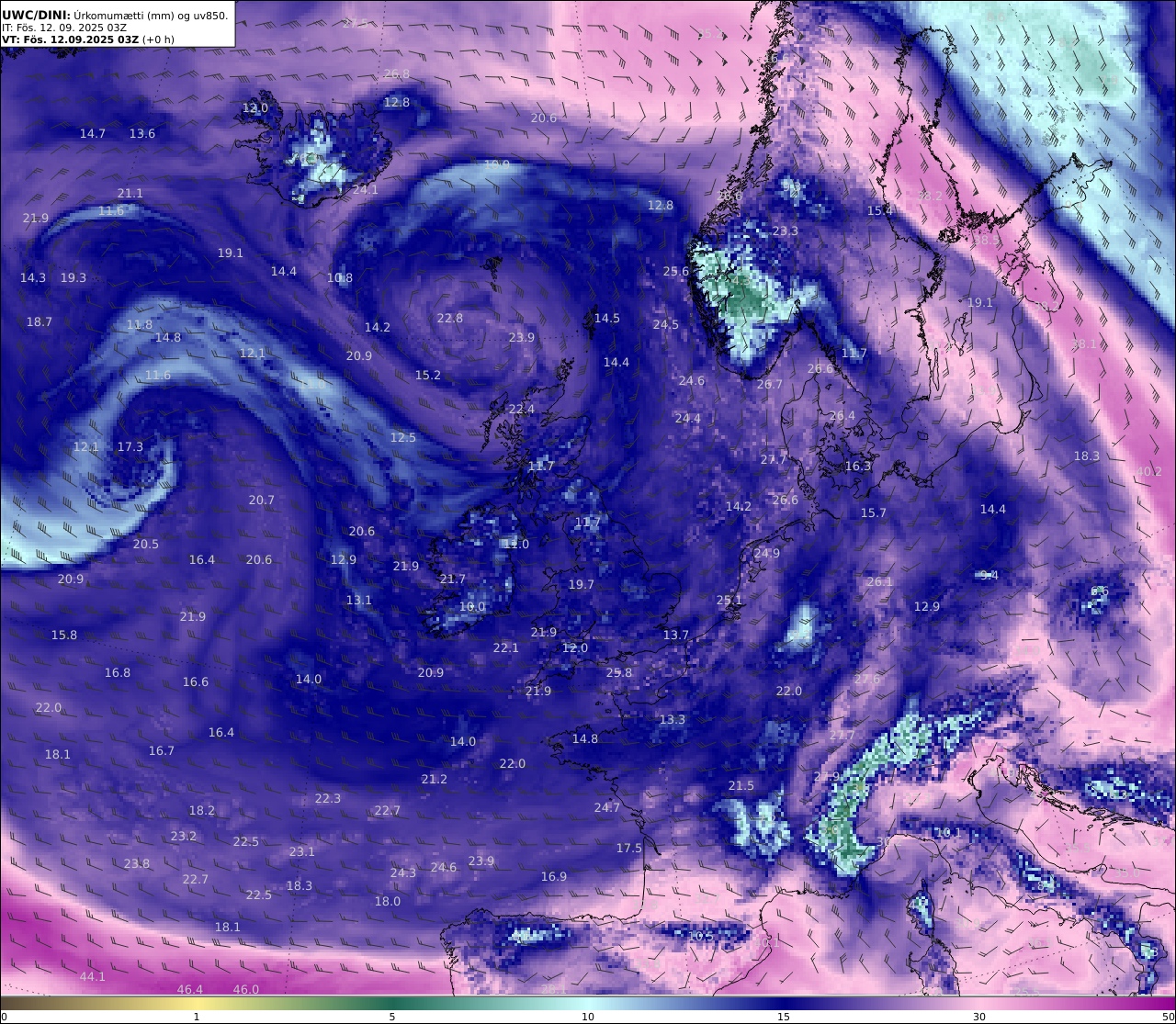Click the VT valid time line

88,39
